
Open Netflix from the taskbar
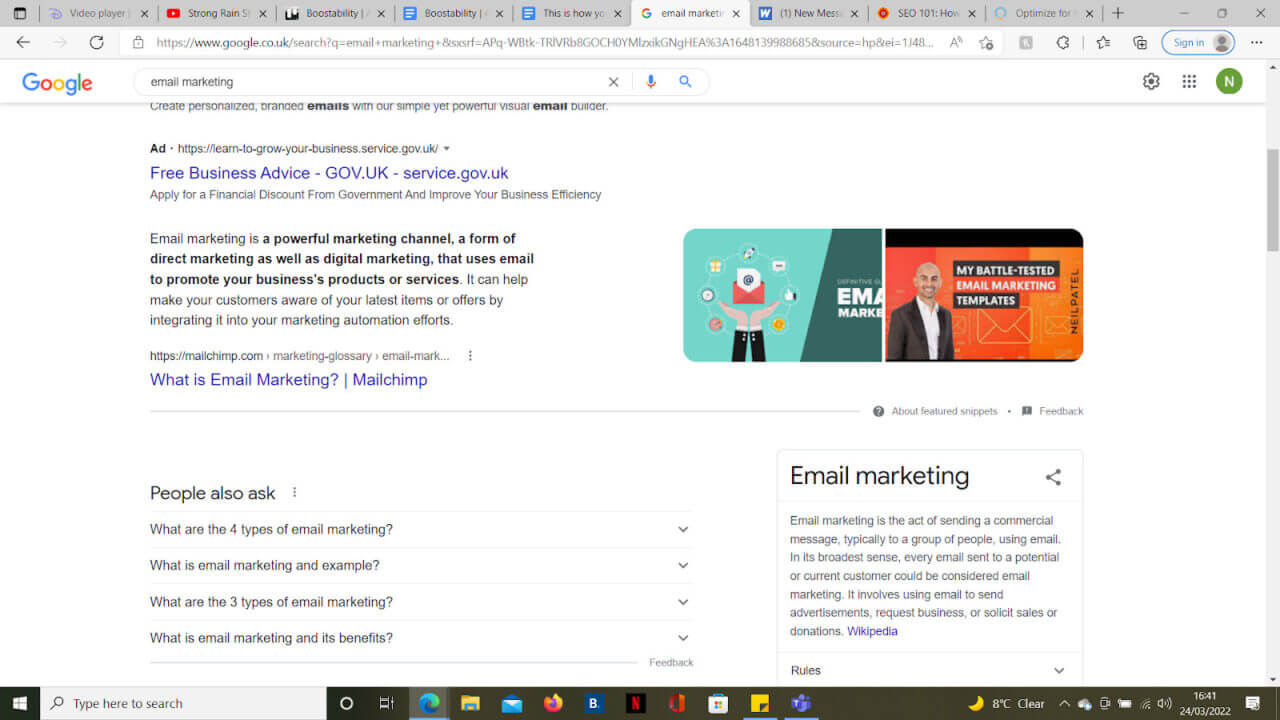(635, 703)
